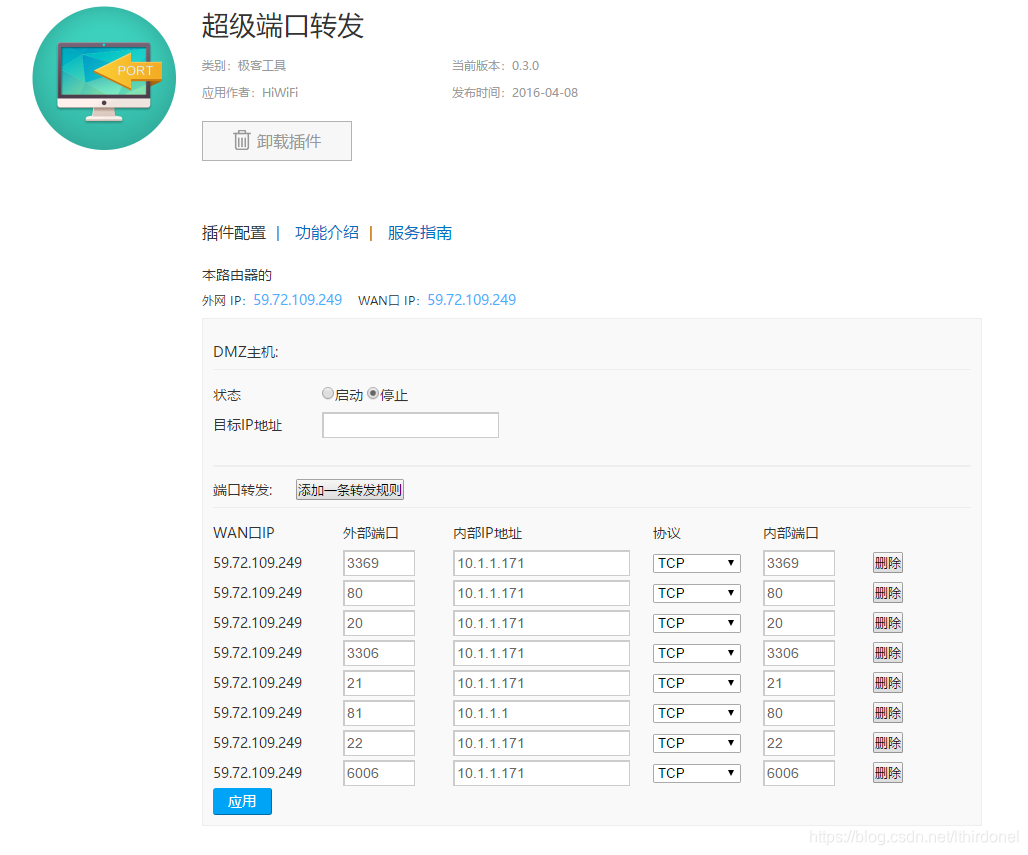Open the protocol dropdown for external port 81
Screen dimensions: 1028x855
pyautogui.click(x=696, y=713)
